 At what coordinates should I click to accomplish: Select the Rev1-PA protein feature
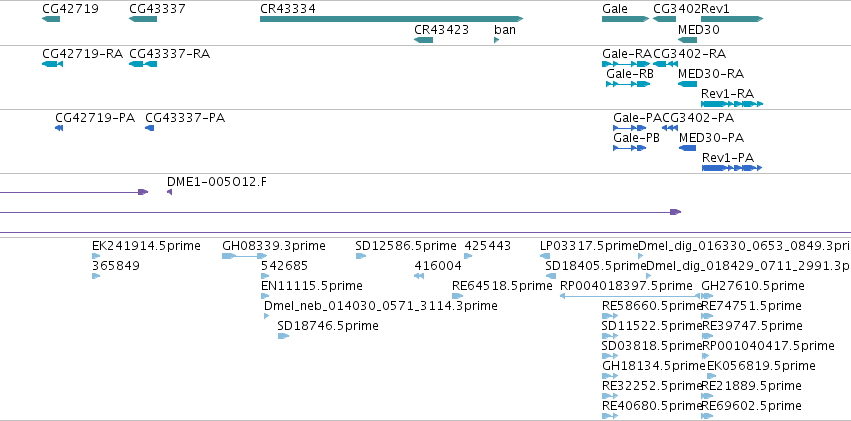pos(732,168)
